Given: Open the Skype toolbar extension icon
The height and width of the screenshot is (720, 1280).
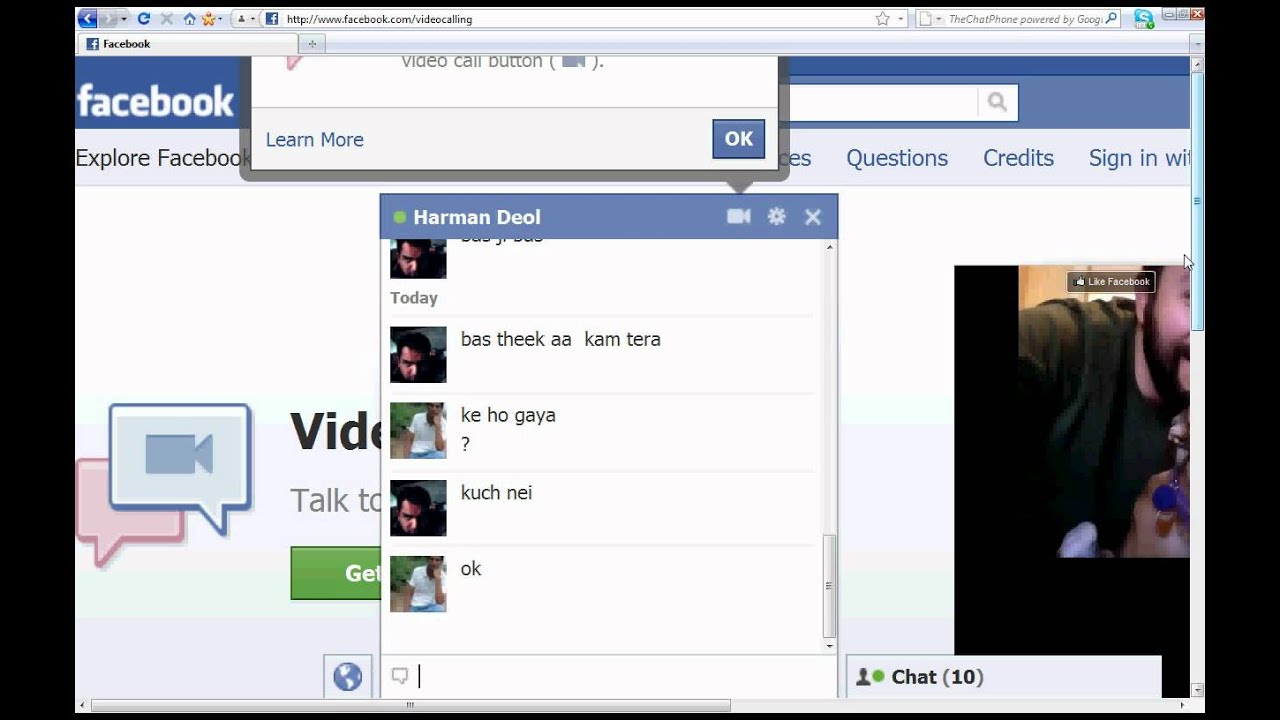Looking at the screenshot, I should (1144, 18).
